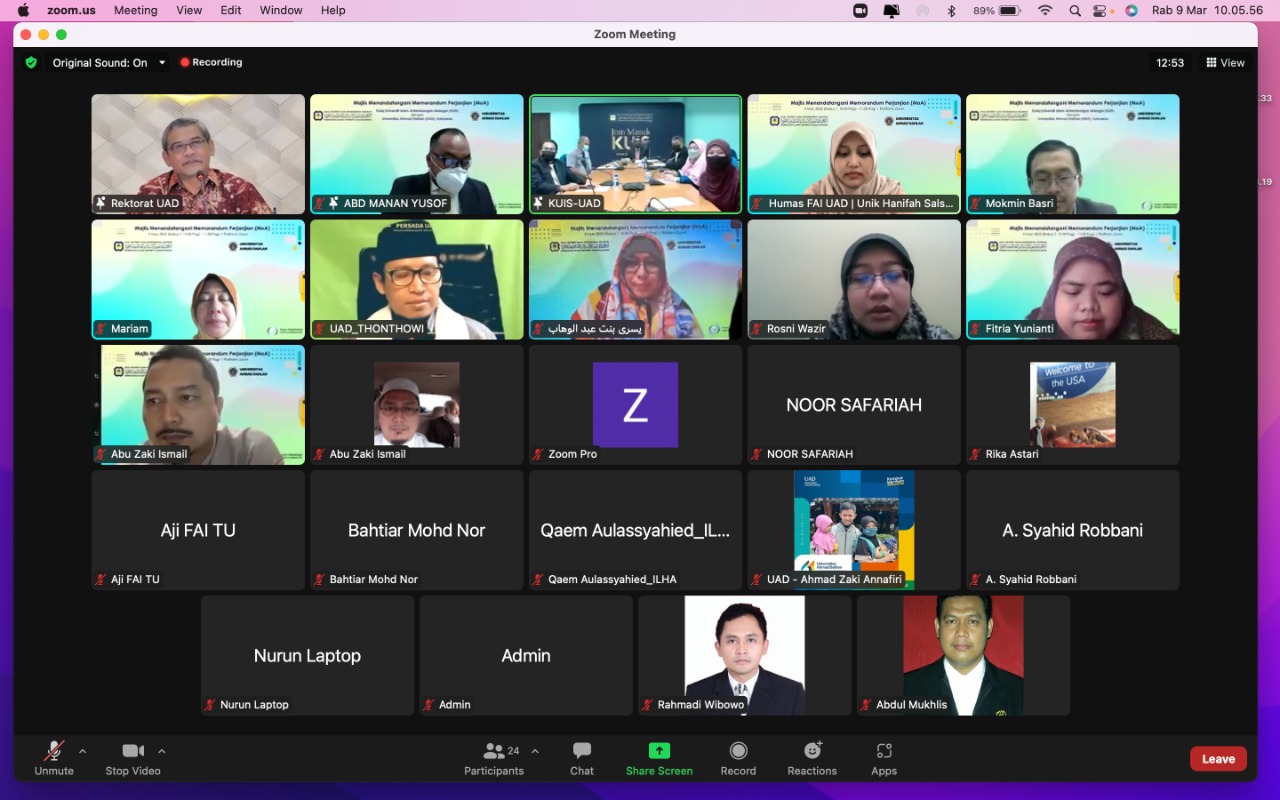Select the KUIS-UAD video tile

635,154
